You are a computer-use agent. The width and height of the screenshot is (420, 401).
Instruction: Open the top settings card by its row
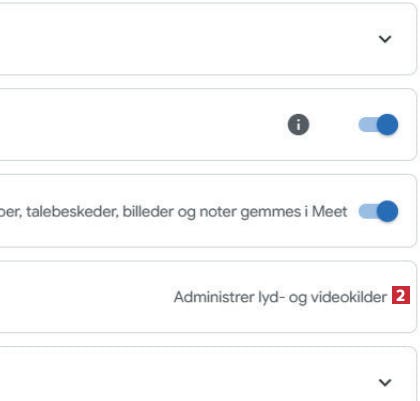click(x=208, y=39)
